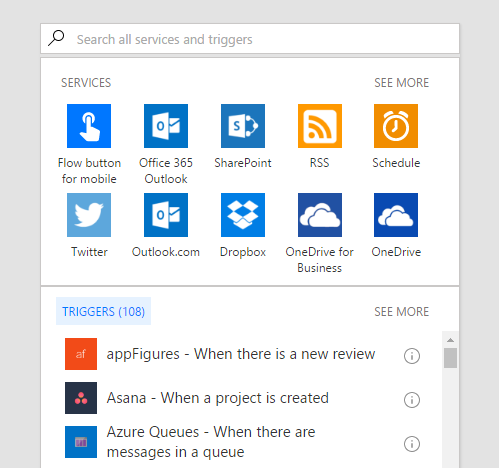Click the SERVICES section heading
This screenshot has width=499, height=468.
[86, 83]
